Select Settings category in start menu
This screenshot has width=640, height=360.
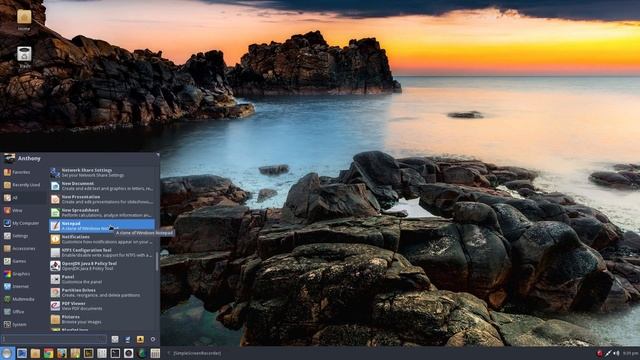pyautogui.click(x=24, y=236)
